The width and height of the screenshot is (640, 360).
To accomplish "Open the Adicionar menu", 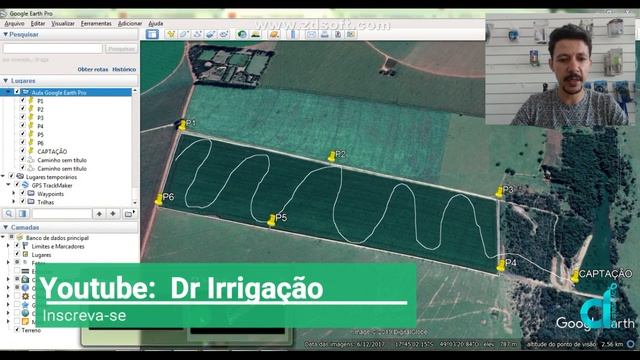I will (130, 24).
